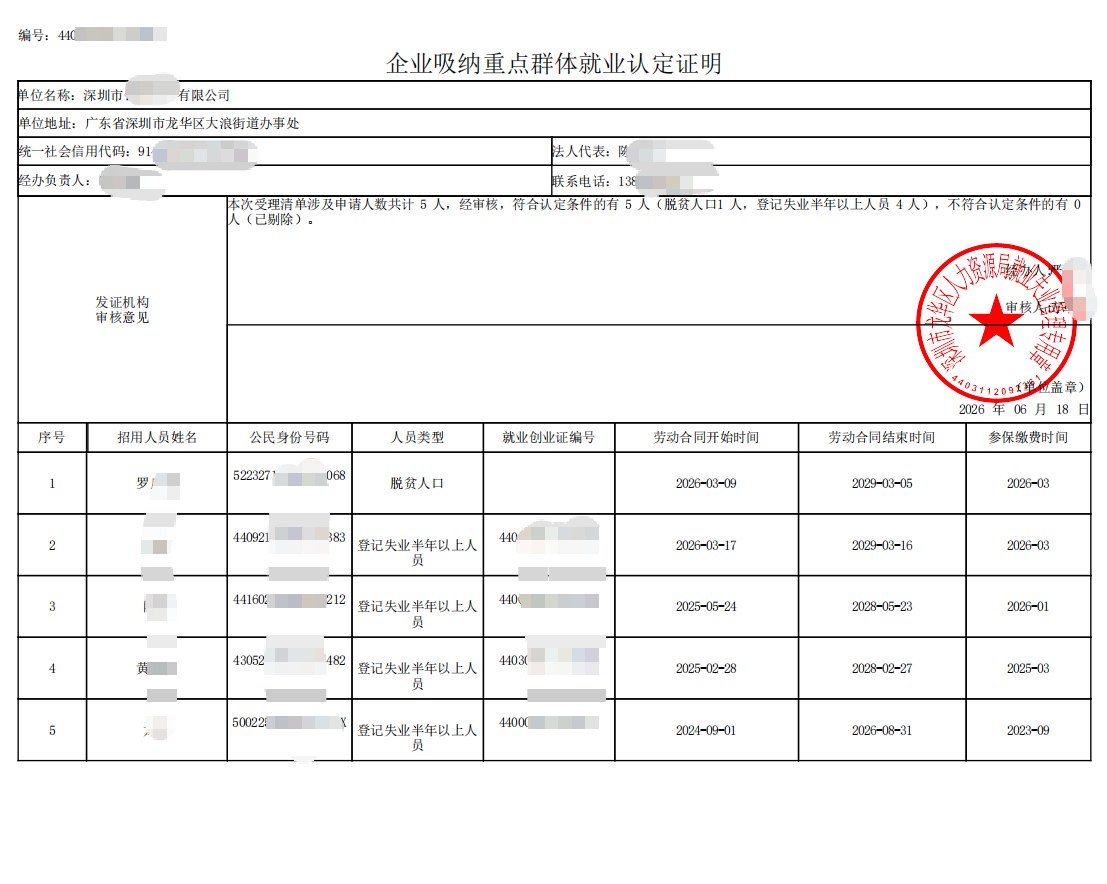Click contract start date 2024-09-01

tap(706, 731)
